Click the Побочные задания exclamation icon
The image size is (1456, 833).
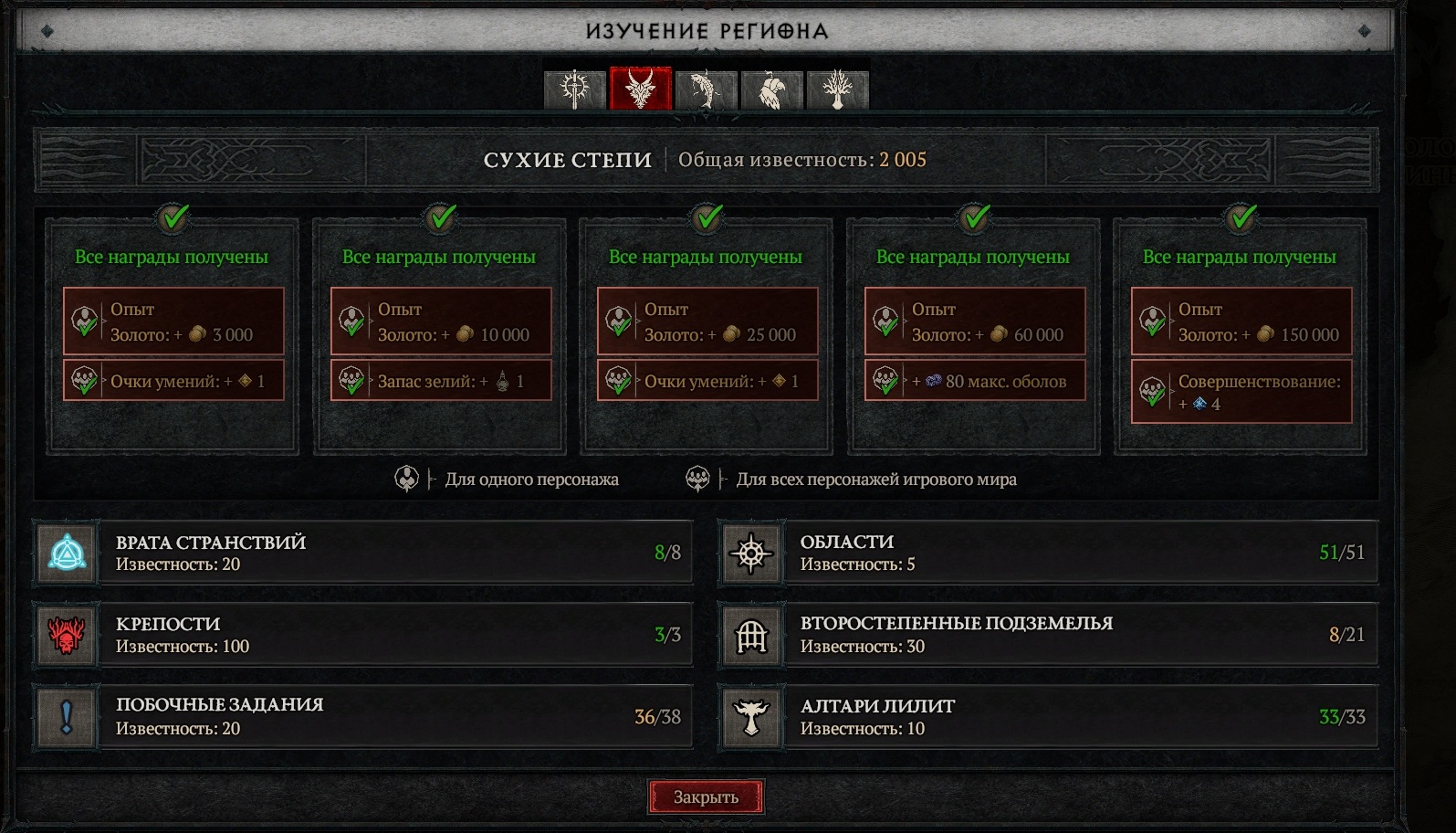(x=67, y=717)
